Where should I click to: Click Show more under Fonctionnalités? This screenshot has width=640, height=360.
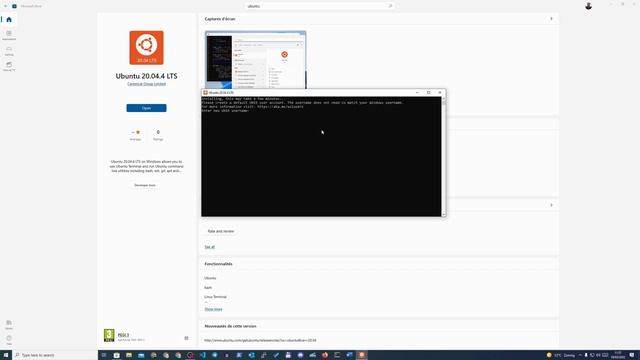click(x=213, y=309)
